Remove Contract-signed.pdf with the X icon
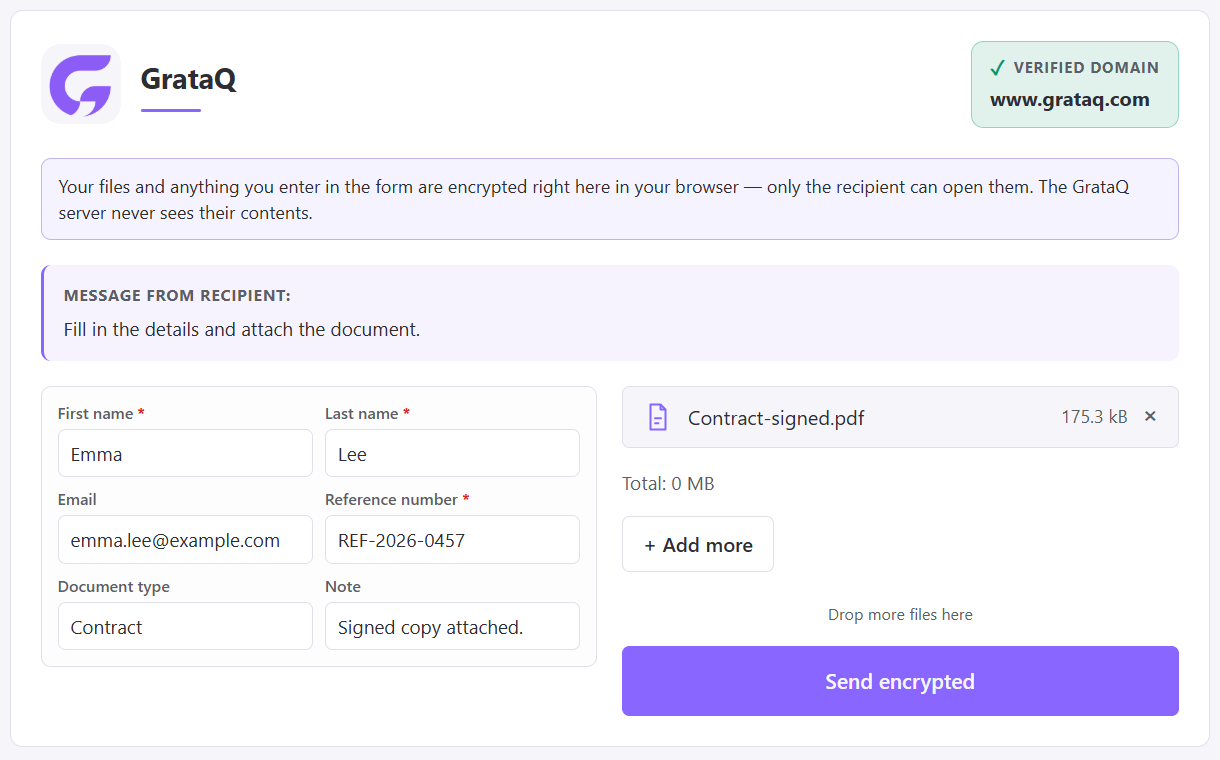The width and height of the screenshot is (1220, 760). coord(1150,416)
